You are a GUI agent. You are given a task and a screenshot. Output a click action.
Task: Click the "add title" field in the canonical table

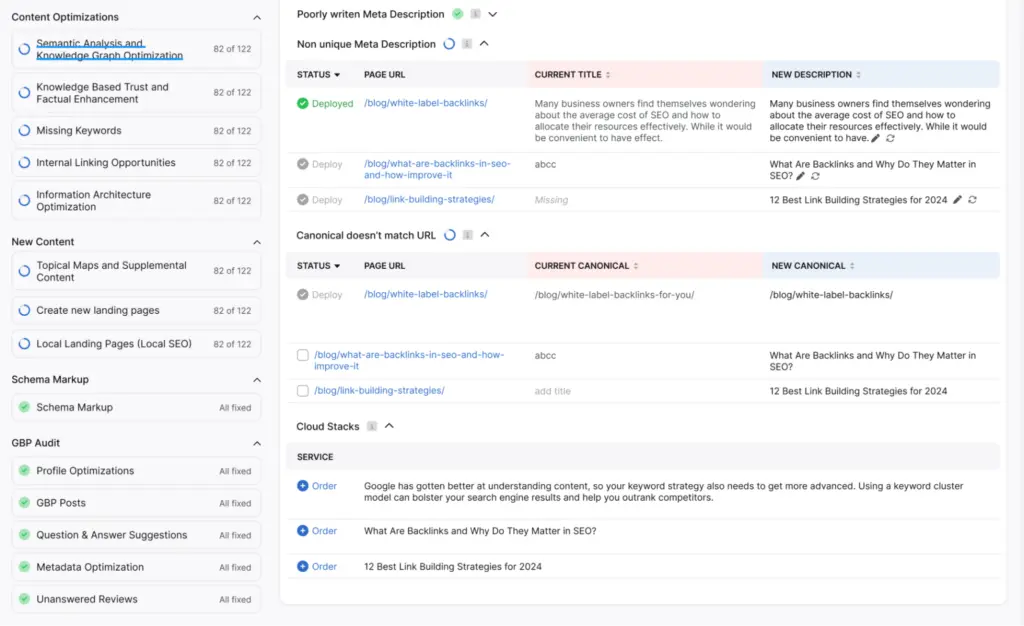[552, 391]
